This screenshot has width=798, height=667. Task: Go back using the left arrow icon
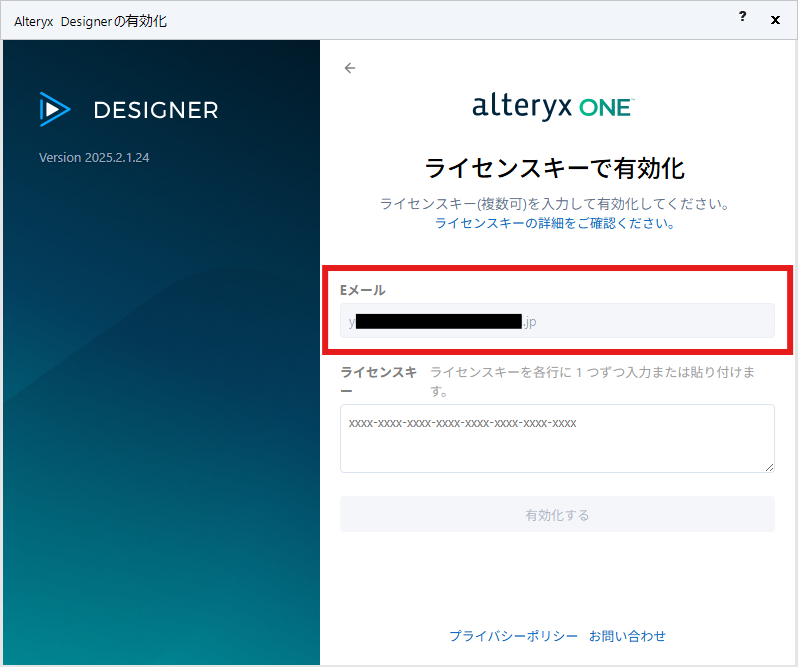350,68
